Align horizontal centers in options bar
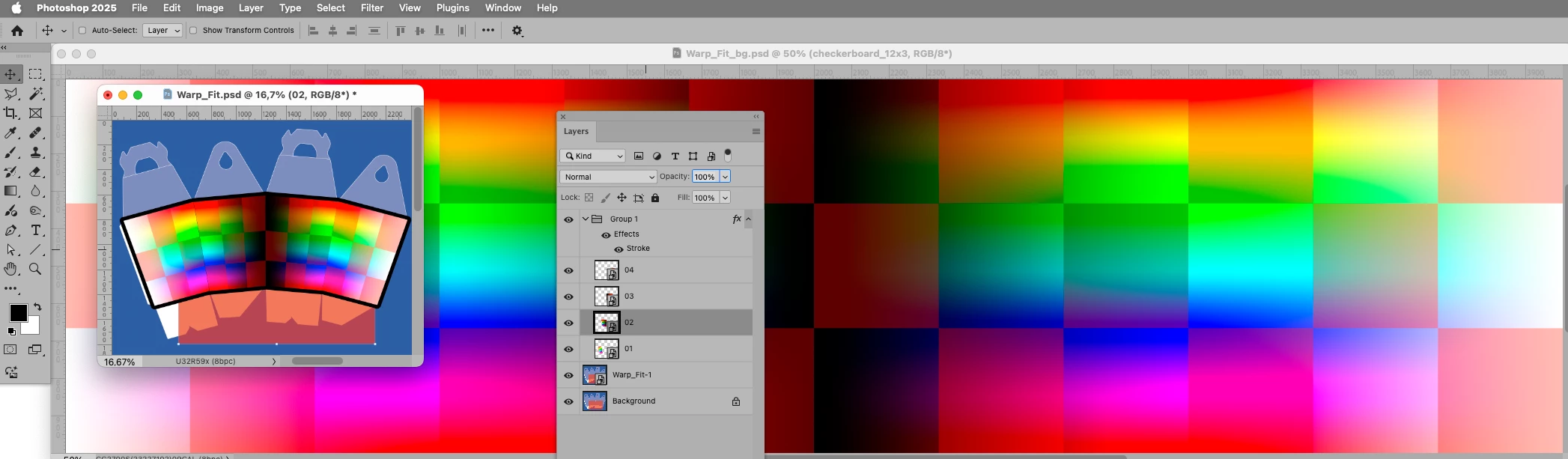Screen dimensions: 1568x459 (x=332, y=31)
